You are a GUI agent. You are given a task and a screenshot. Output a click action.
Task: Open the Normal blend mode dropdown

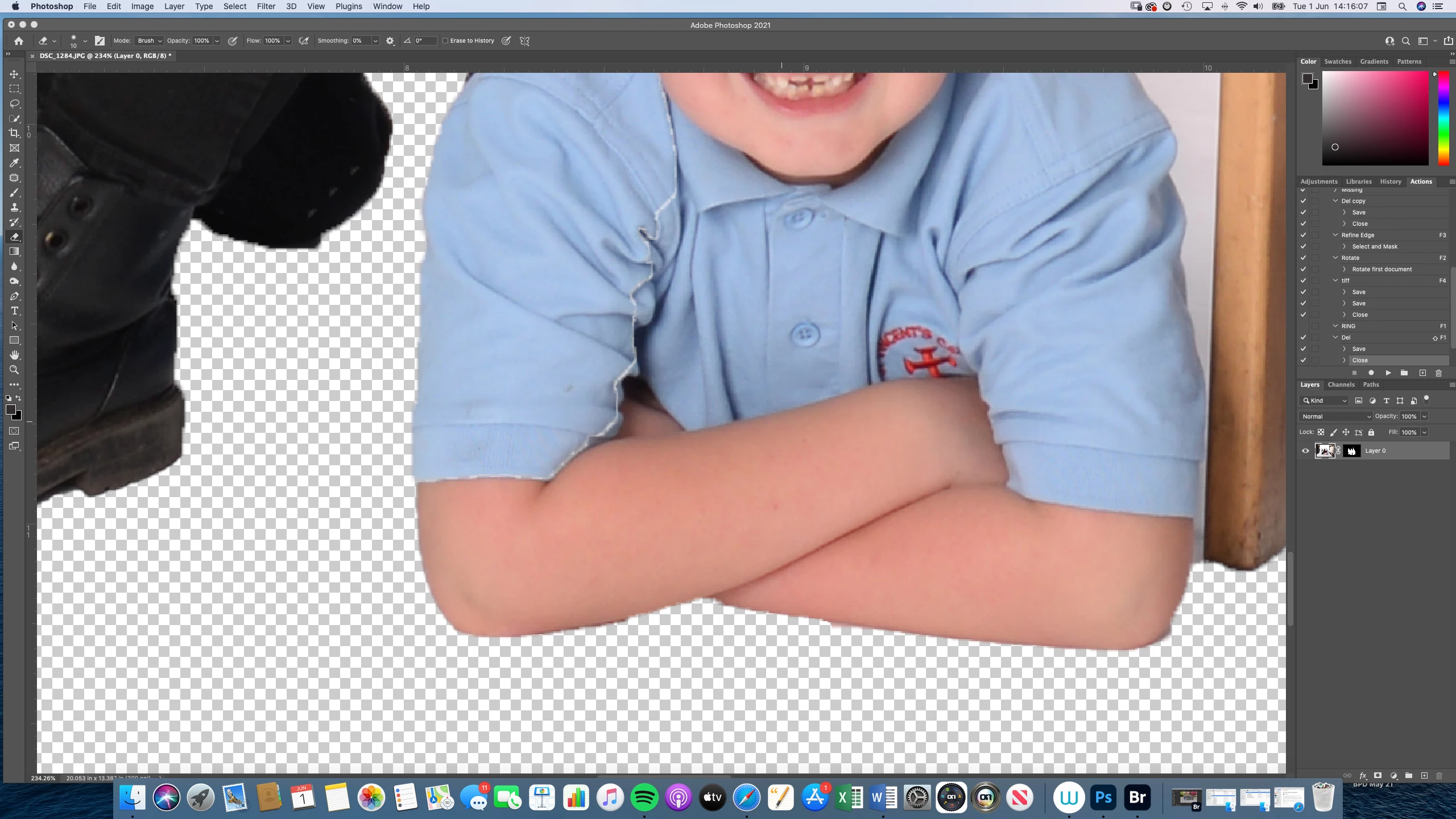1335,416
